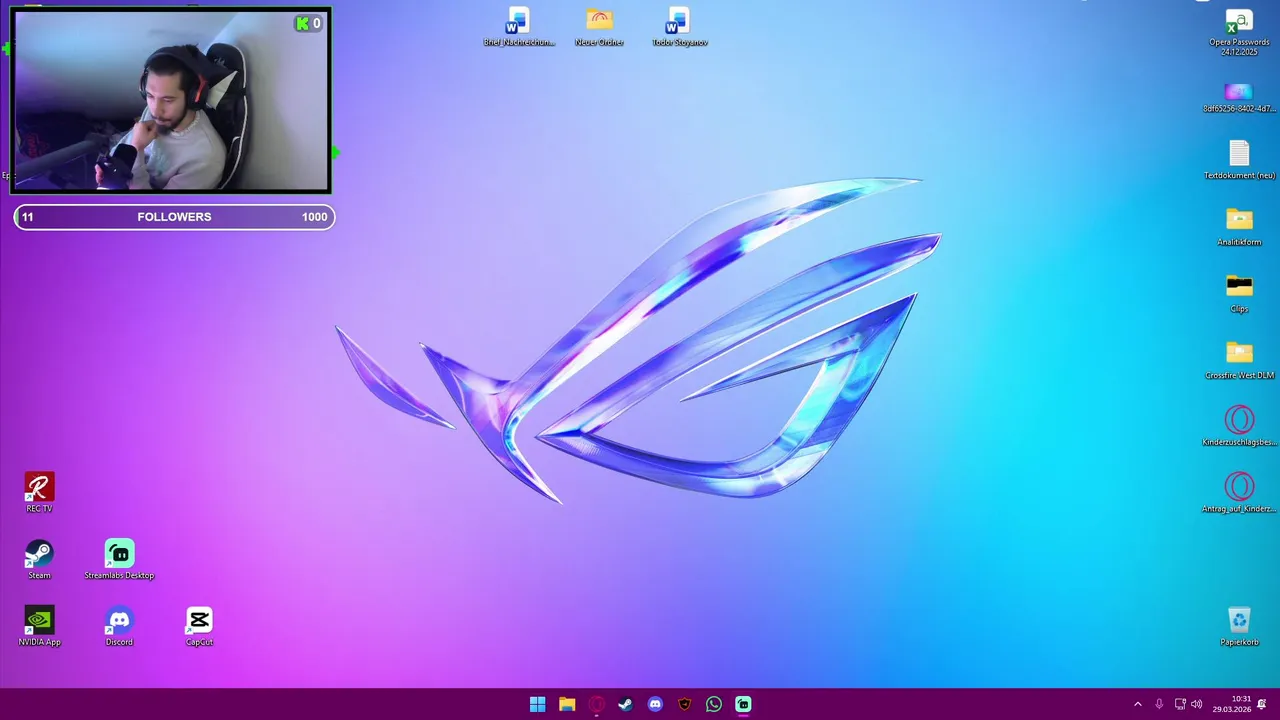Open Streamlabs Desktop shortcut on the desktop
This screenshot has height=720, width=1280.
[x=119, y=560]
